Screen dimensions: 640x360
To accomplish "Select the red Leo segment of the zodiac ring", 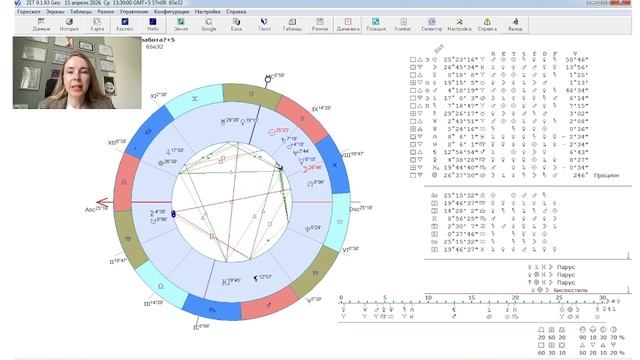I will [124, 182].
